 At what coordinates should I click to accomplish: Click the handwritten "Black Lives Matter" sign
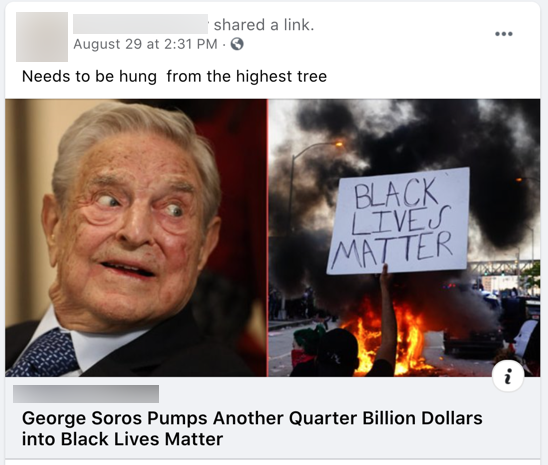398,221
